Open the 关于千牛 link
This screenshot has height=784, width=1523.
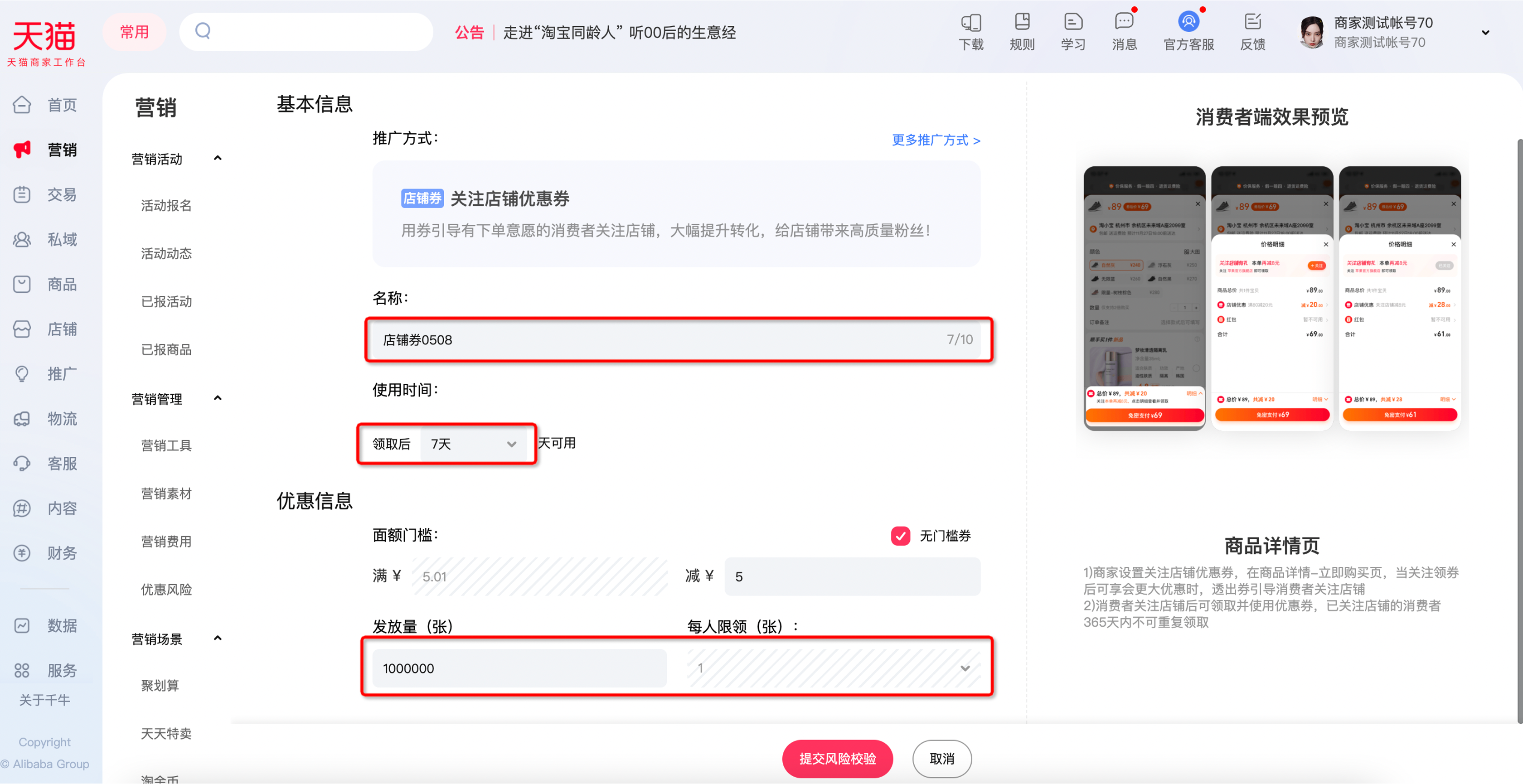click(45, 700)
